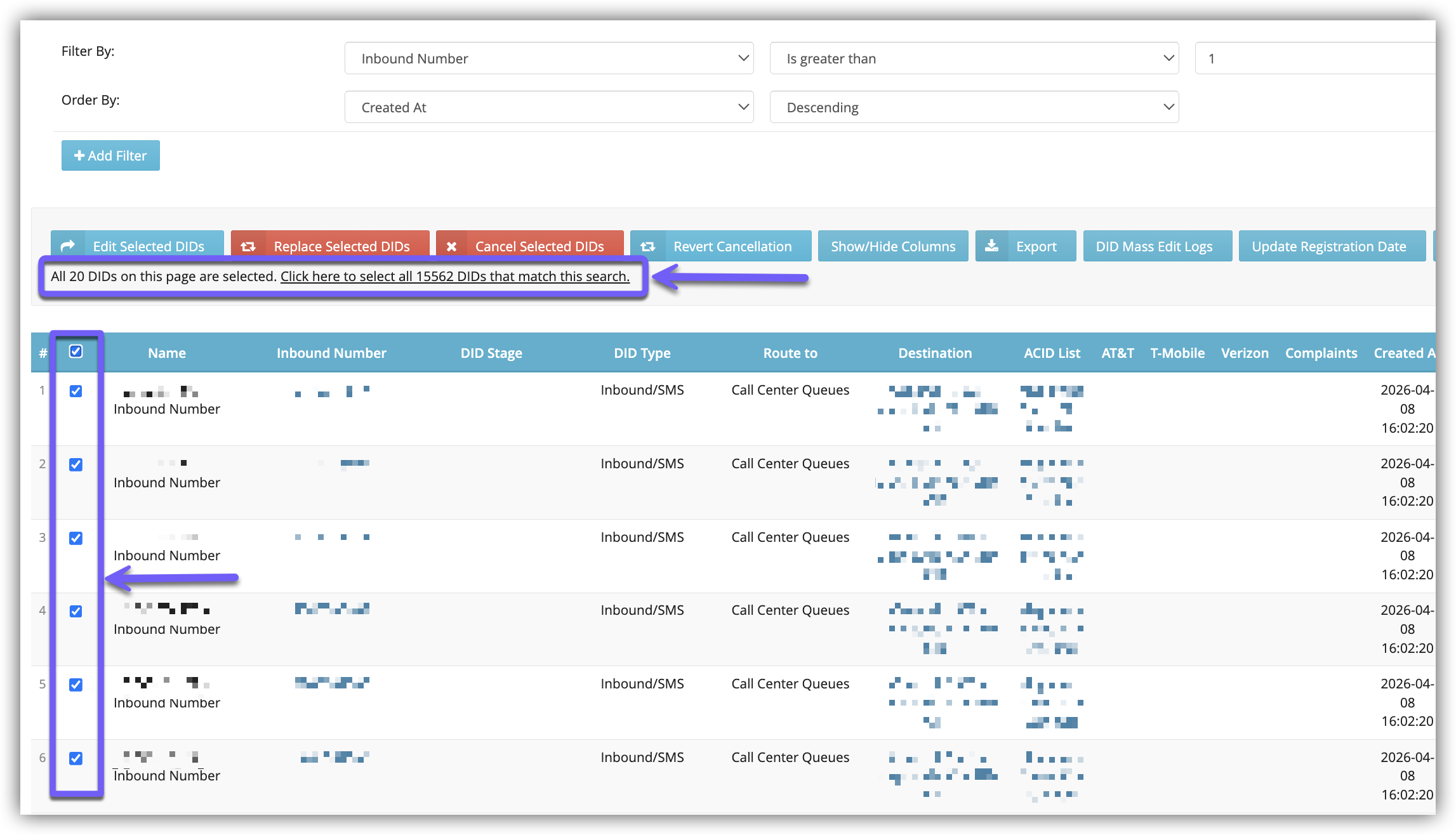This screenshot has width=1456, height=835.
Task: Open the Inbound Number filter dropdown
Action: click(548, 58)
